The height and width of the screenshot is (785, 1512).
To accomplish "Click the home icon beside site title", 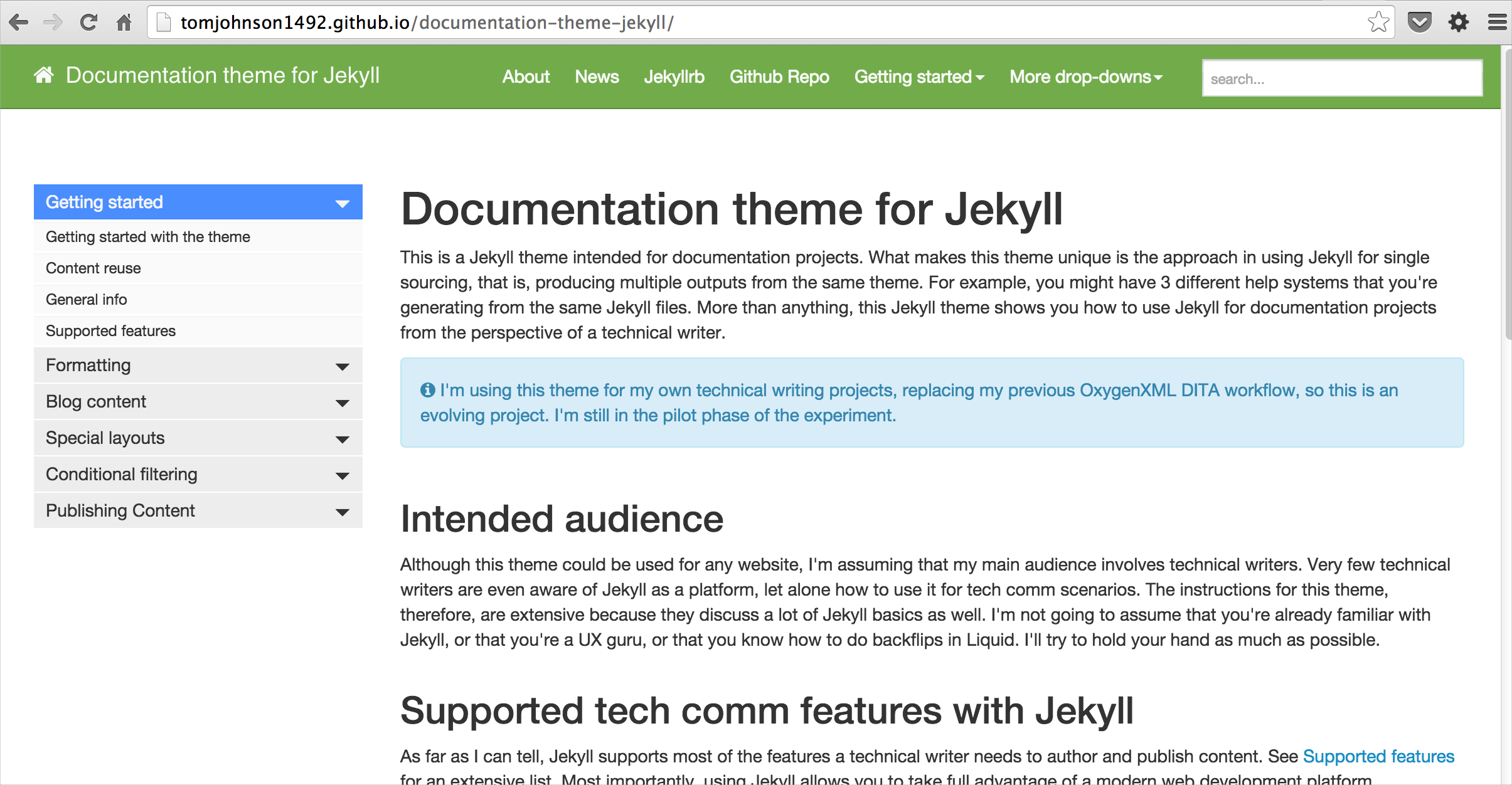I will [44, 75].
